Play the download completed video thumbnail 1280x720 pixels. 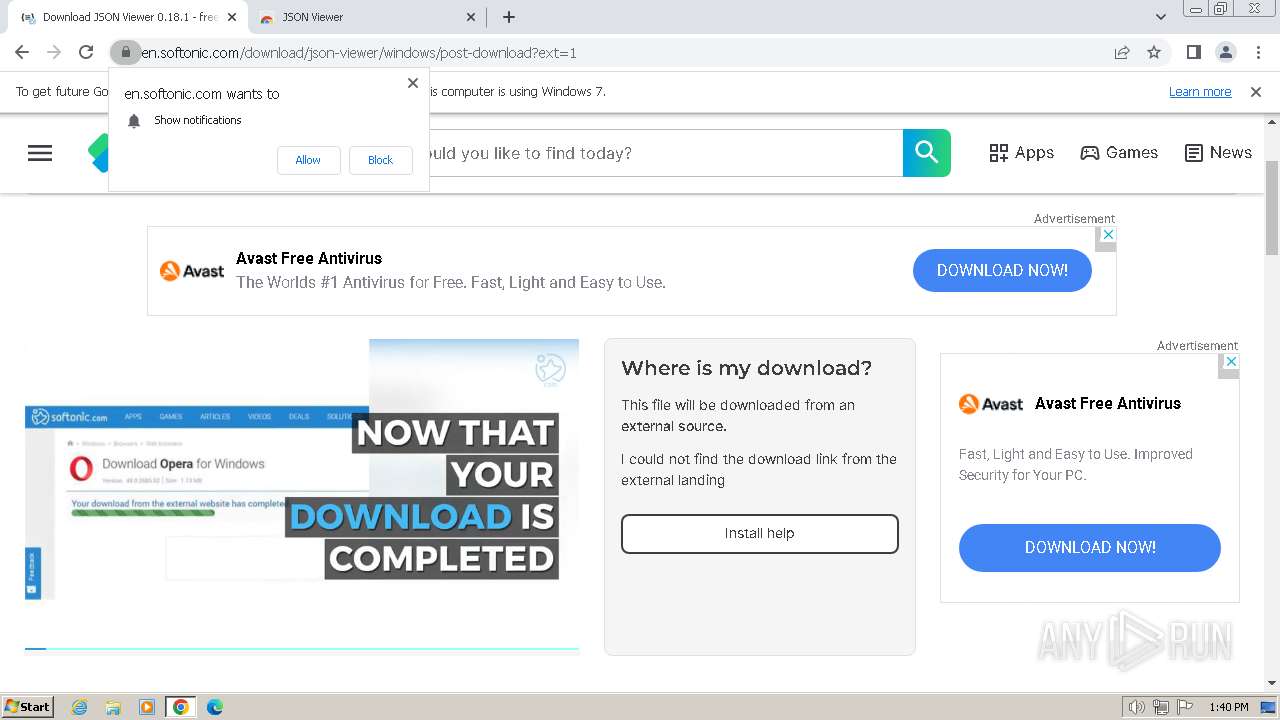tap(302, 493)
